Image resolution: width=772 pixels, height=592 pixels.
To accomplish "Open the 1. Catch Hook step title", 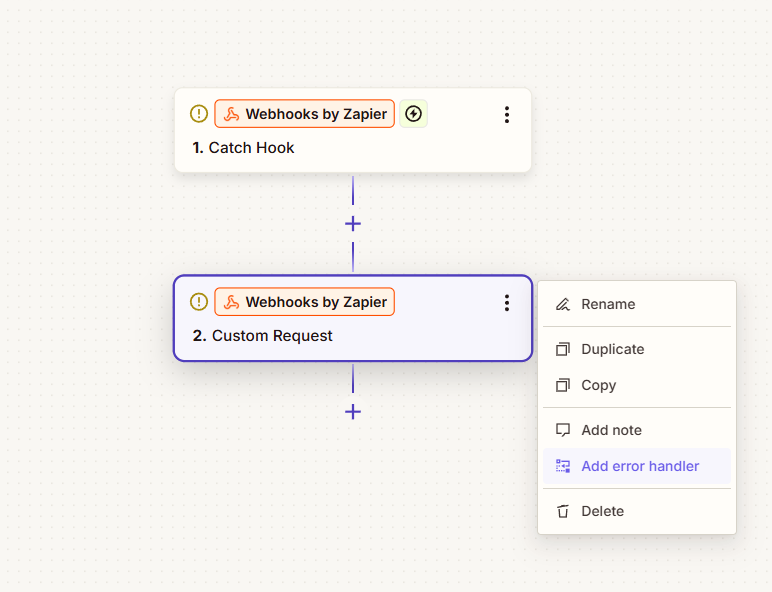I will pos(244,148).
